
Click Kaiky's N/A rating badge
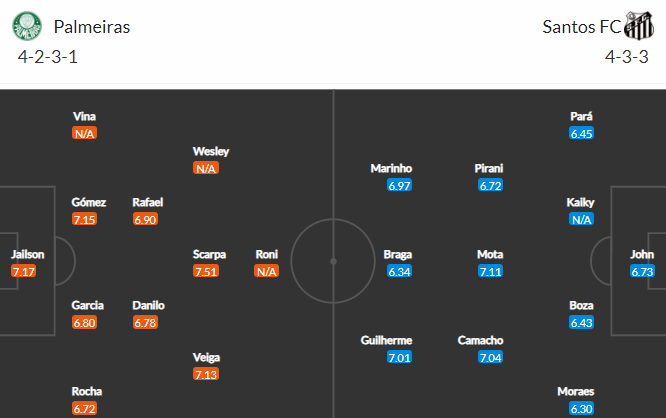pyautogui.click(x=581, y=219)
